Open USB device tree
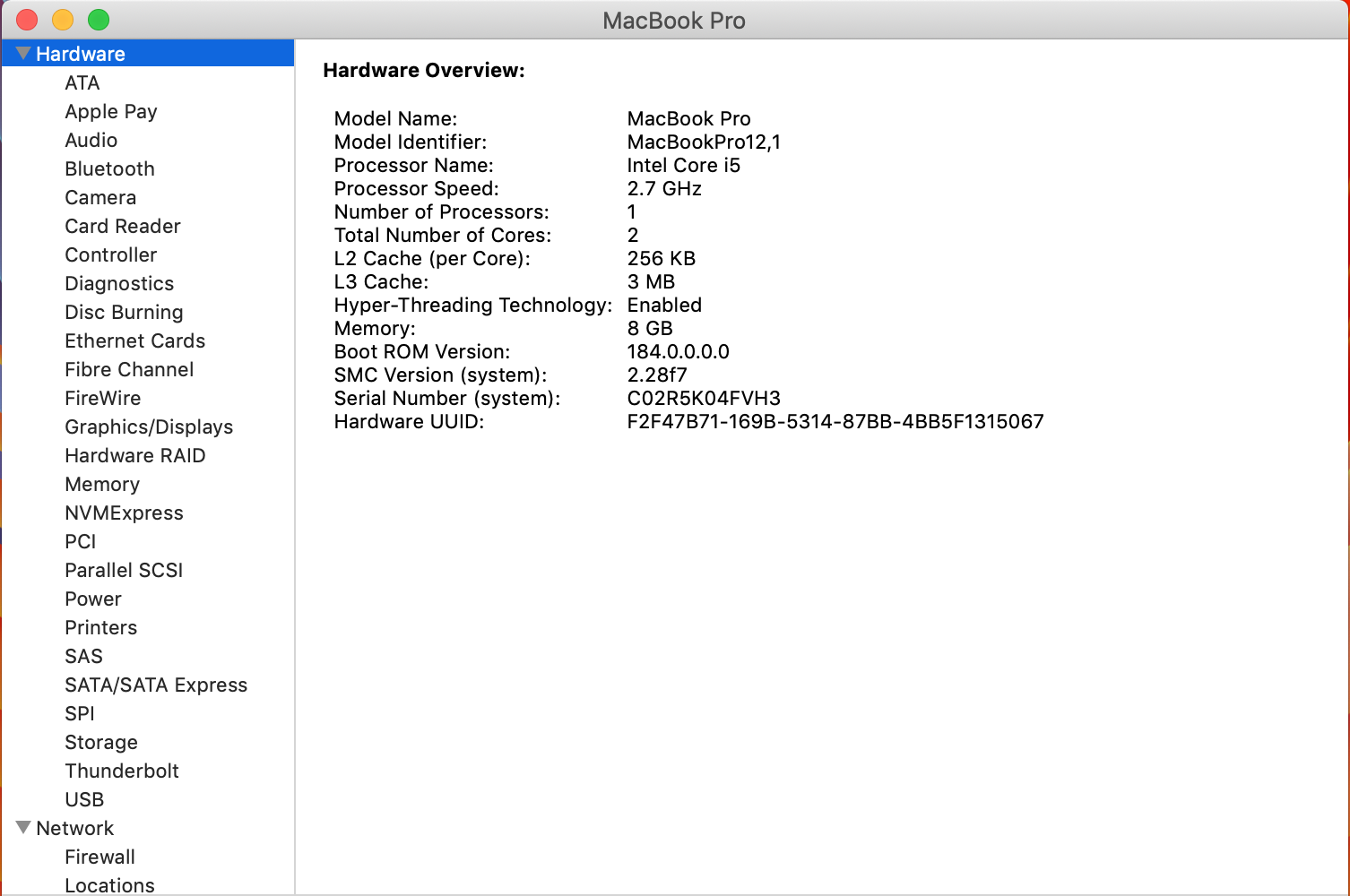The height and width of the screenshot is (896, 1350). click(84, 799)
